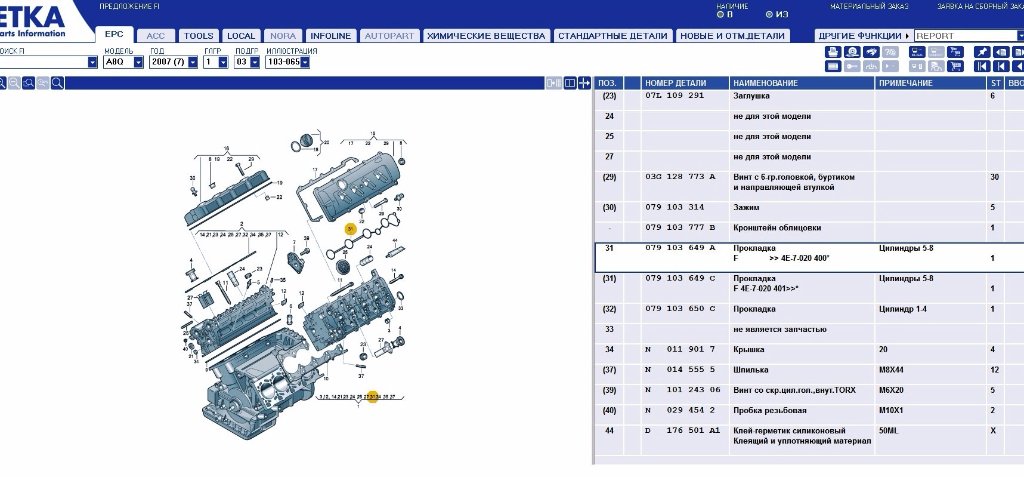Click the expand-panel arrow icon beside split view
Image resolution: width=1024 pixels, height=477 pixels.
click(x=584, y=83)
